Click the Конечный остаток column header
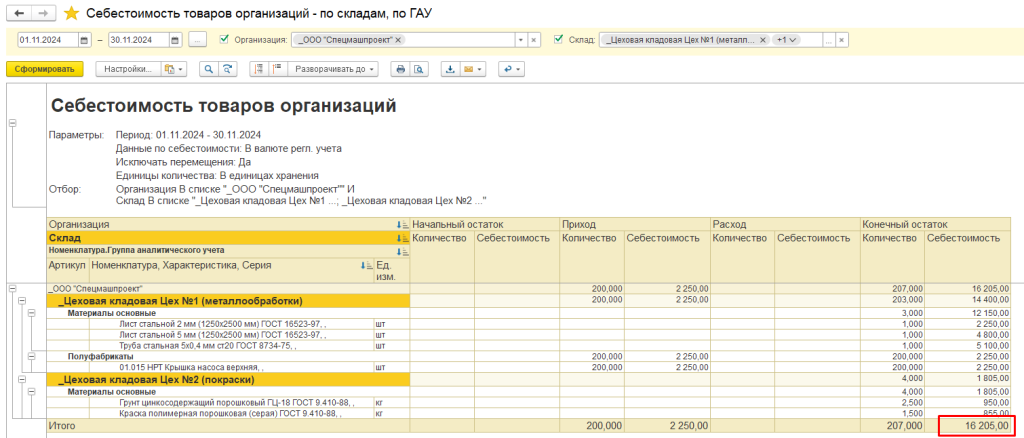This screenshot has width=1024, height=438. pyautogui.click(x=935, y=224)
